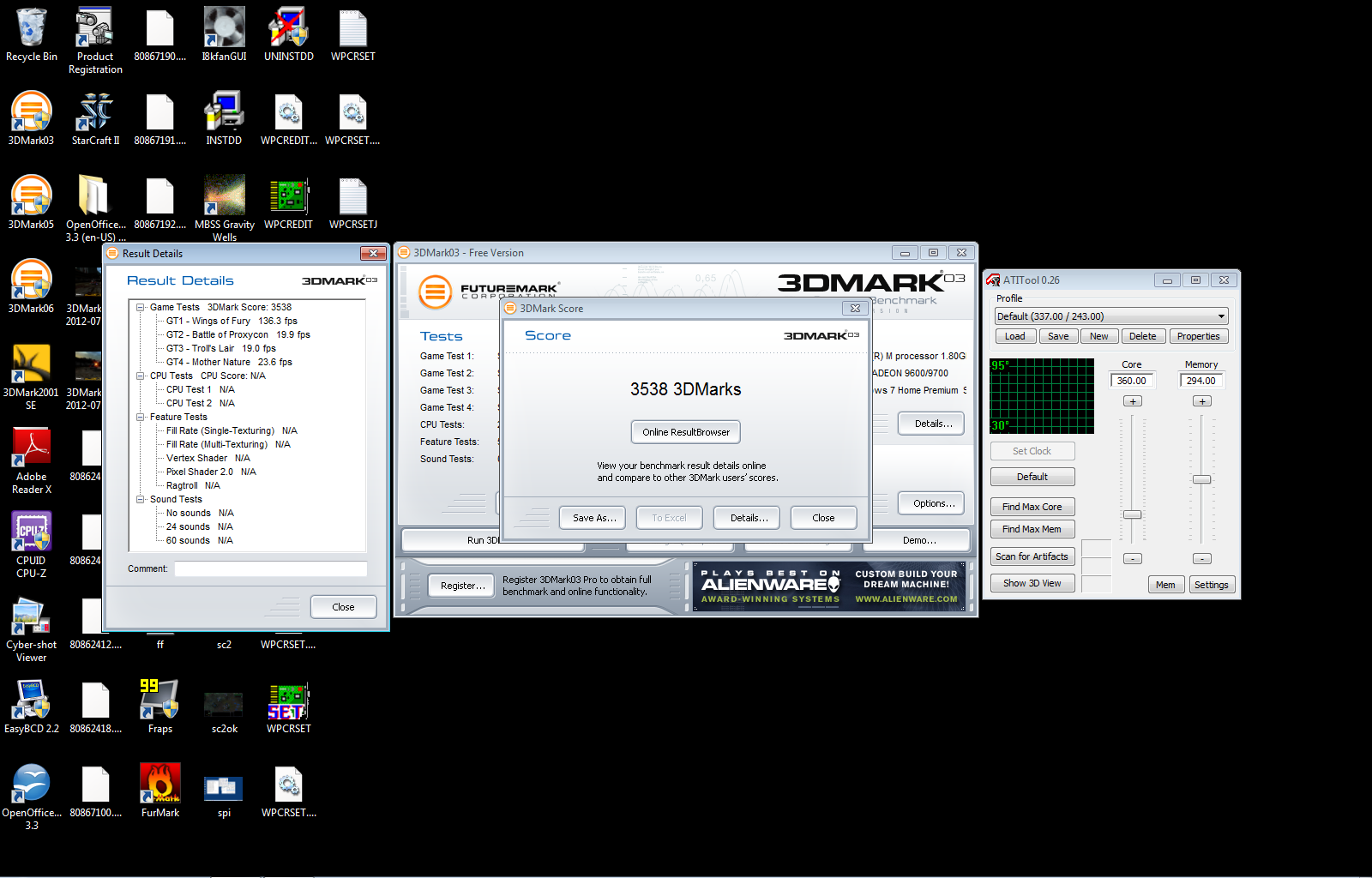Open the INSTDD desktop icon

click(224, 119)
